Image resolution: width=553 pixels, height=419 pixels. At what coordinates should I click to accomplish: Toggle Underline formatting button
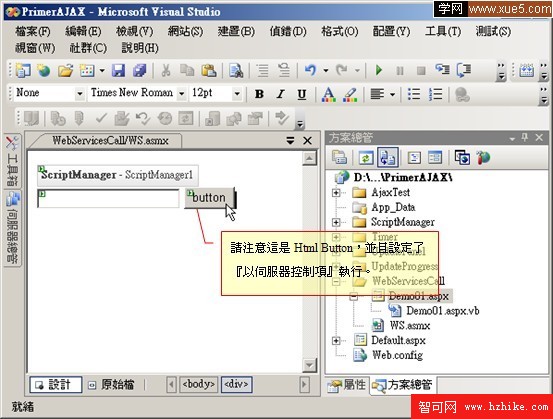(x=302, y=94)
